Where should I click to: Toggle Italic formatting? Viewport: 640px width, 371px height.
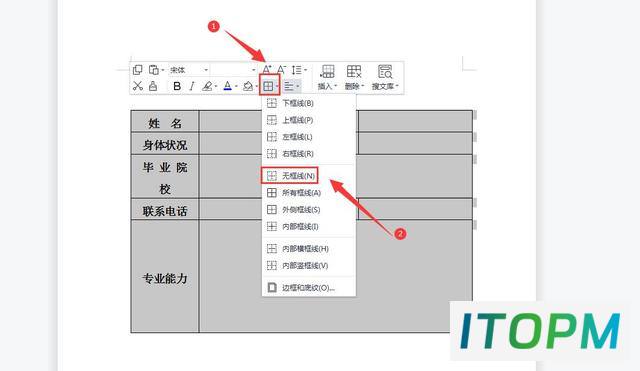coord(191,86)
